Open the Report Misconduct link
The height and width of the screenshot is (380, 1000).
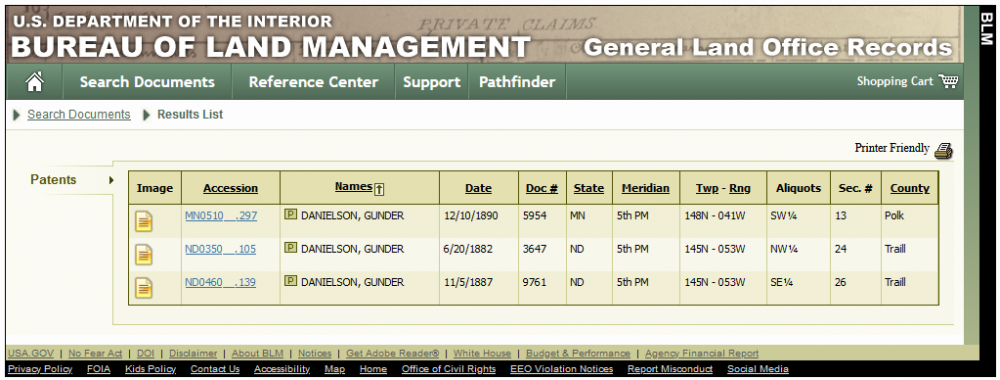[670, 369]
